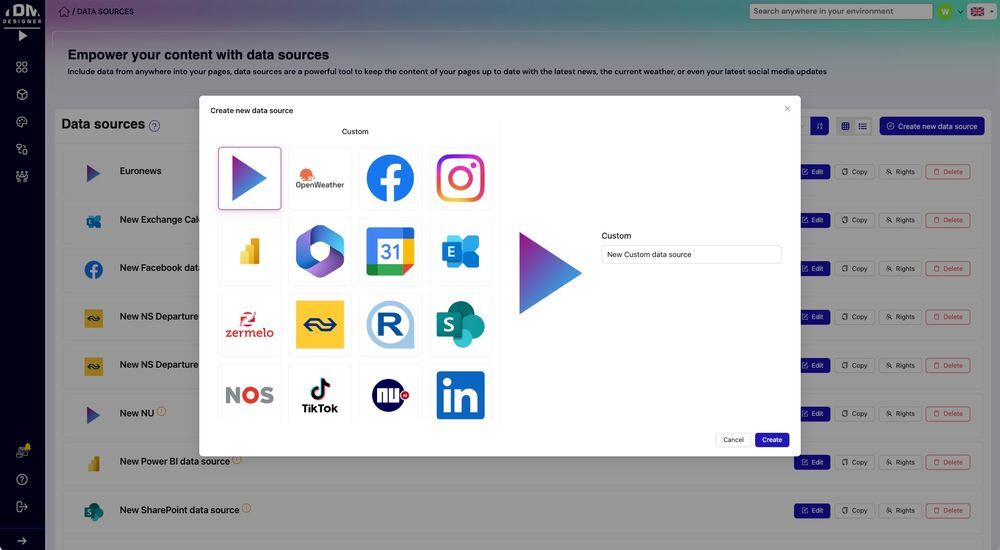Viewport: 1000px width, 550px height.
Task: Select the NU.nl data source tile
Action: pos(390,394)
